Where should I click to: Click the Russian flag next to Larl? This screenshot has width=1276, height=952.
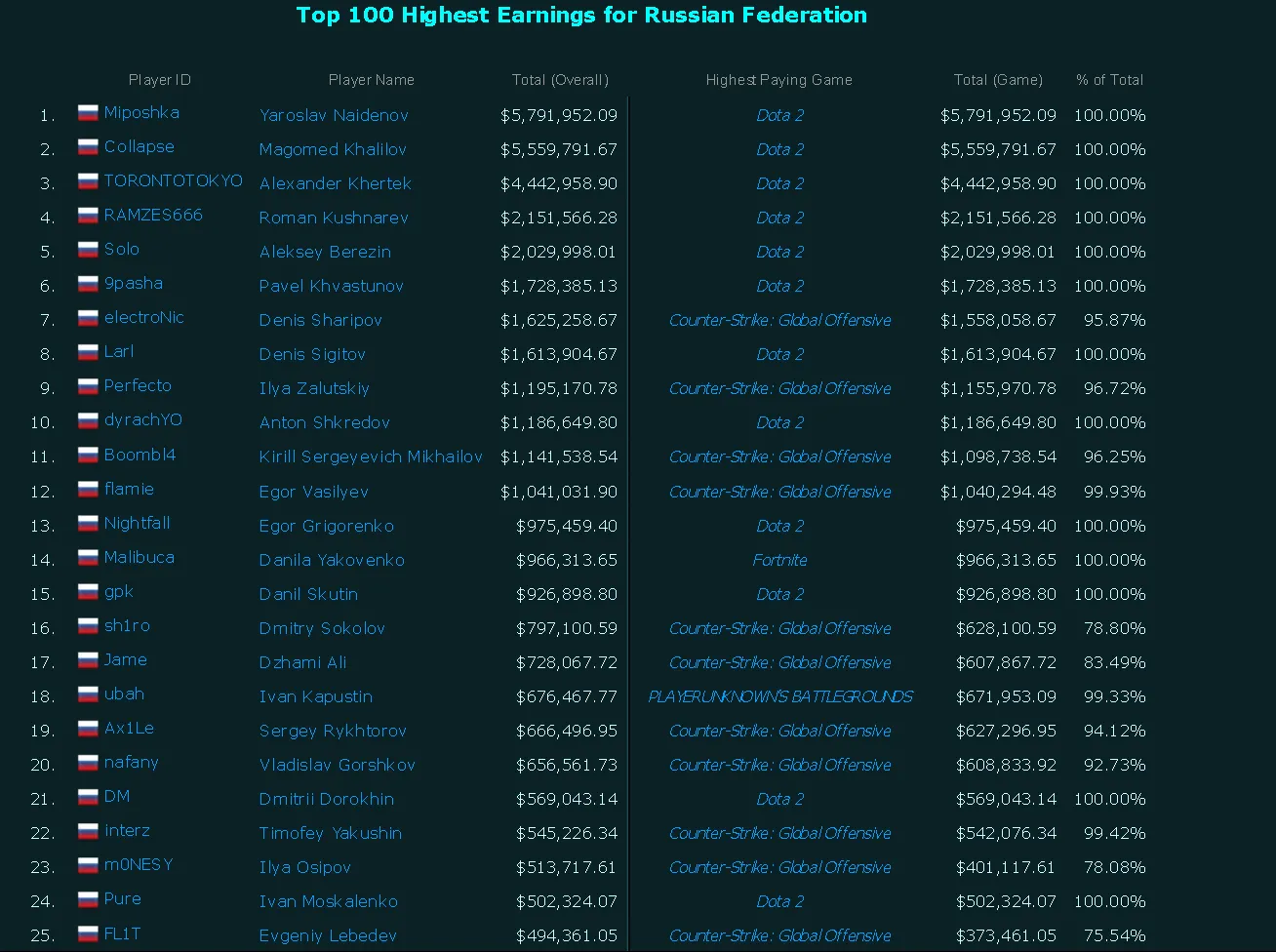[x=88, y=352]
